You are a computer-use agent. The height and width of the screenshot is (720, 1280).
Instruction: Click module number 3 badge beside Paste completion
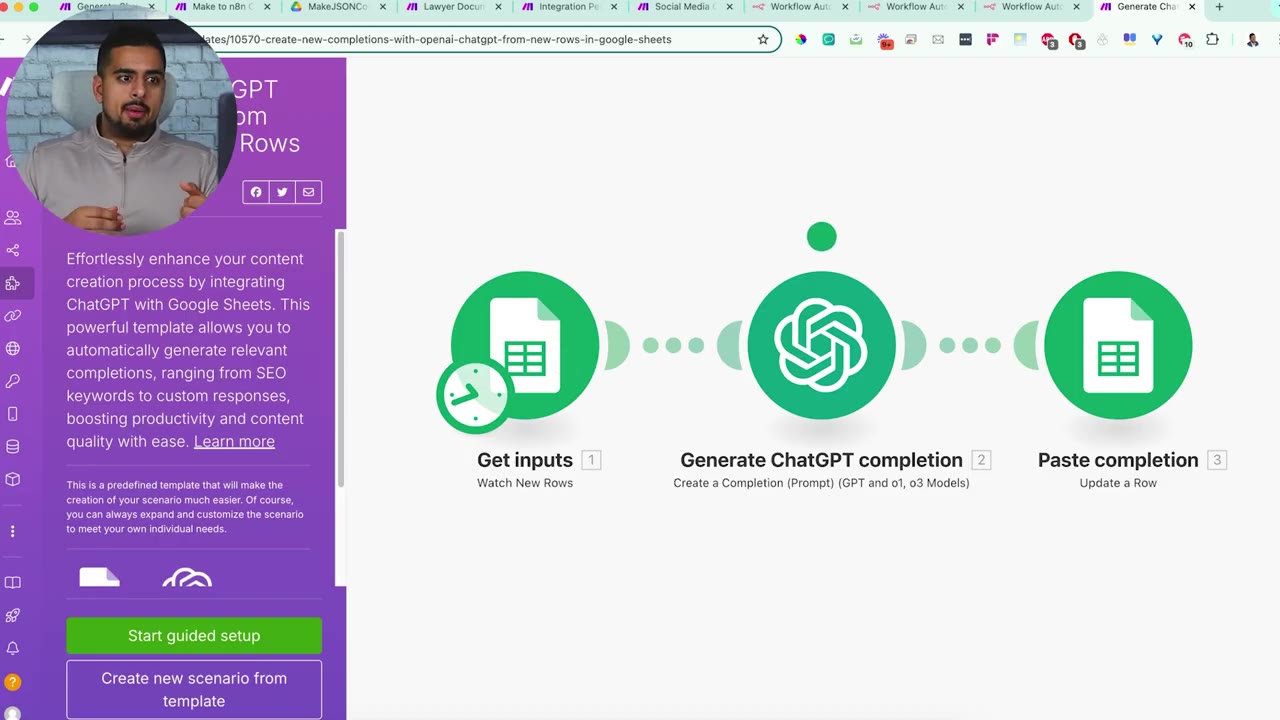[1217, 460]
